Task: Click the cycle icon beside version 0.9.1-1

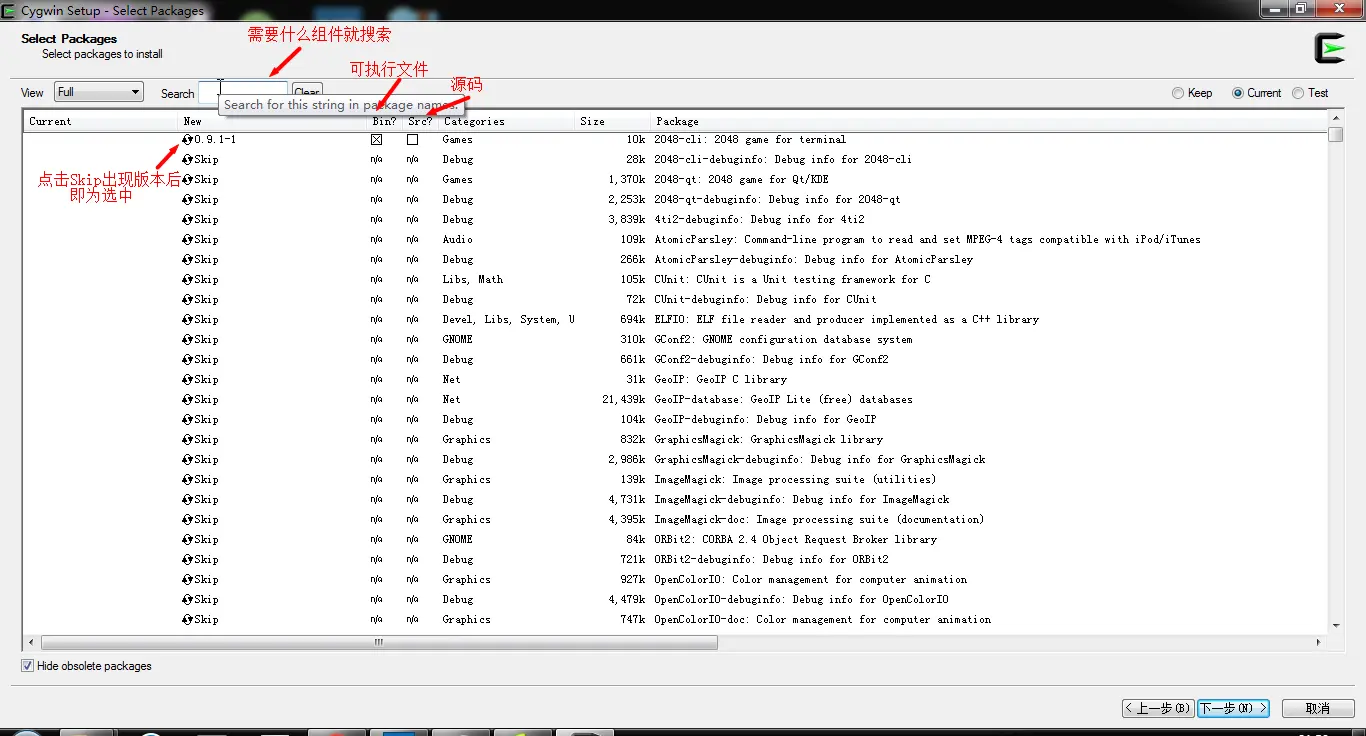Action: coord(187,139)
